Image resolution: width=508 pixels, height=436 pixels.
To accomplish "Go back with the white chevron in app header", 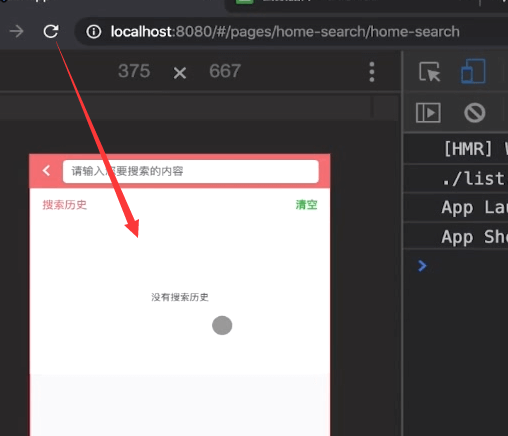I will coord(46,171).
